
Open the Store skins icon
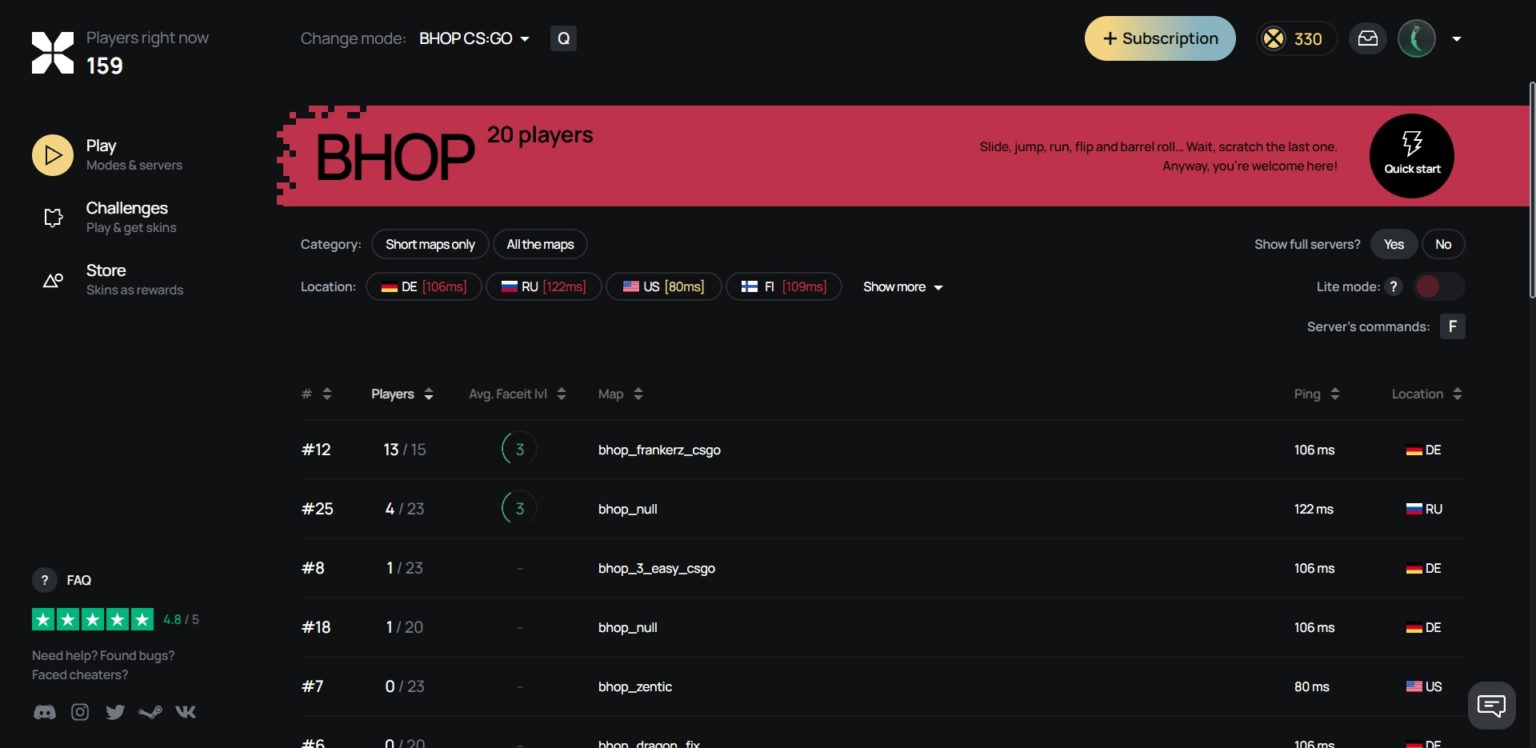[52, 280]
